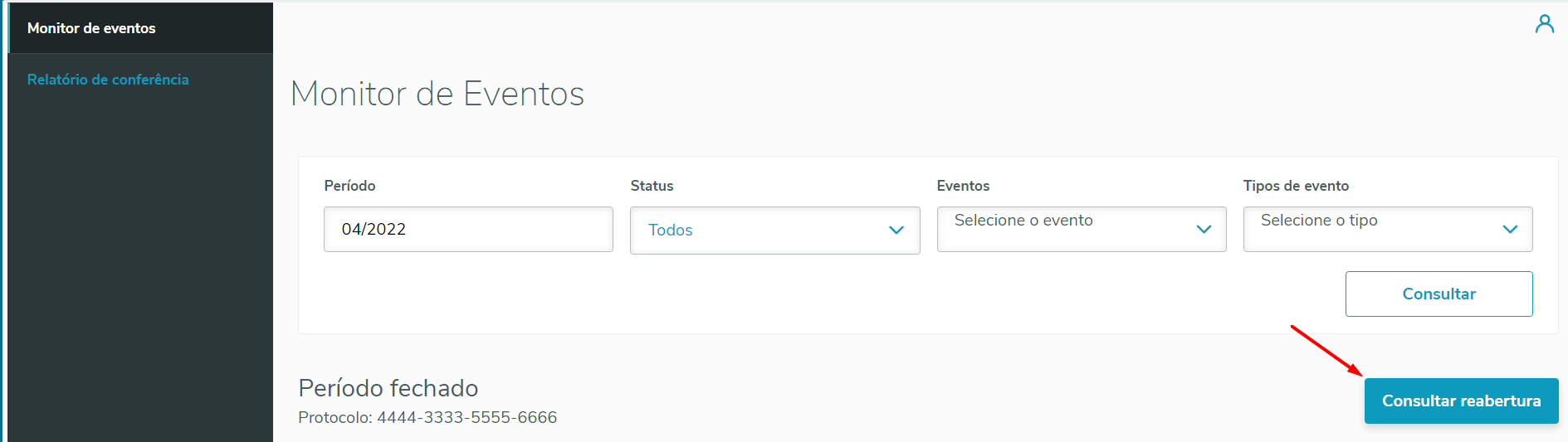
Task: Expand the Selecione o evento dropdown
Action: click(x=1081, y=229)
